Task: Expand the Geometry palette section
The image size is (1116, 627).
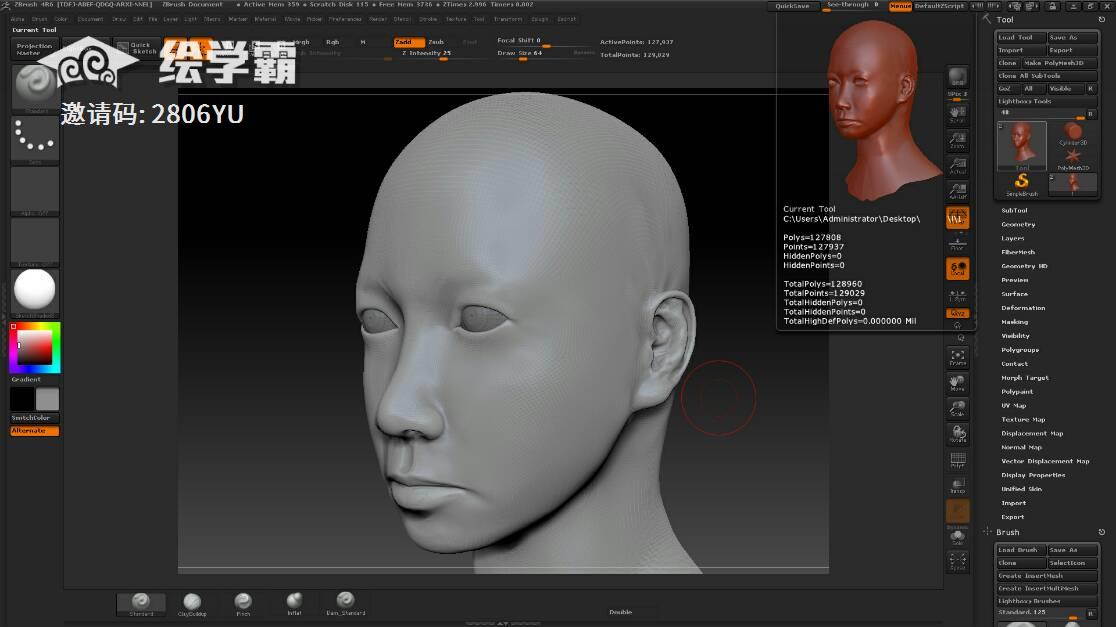Action: (1018, 224)
